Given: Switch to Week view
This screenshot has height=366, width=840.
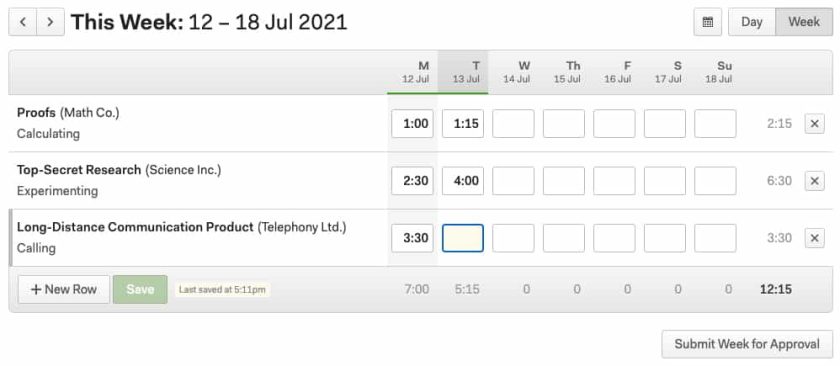Looking at the screenshot, I should pyautogui.click(x=804, y=22).
